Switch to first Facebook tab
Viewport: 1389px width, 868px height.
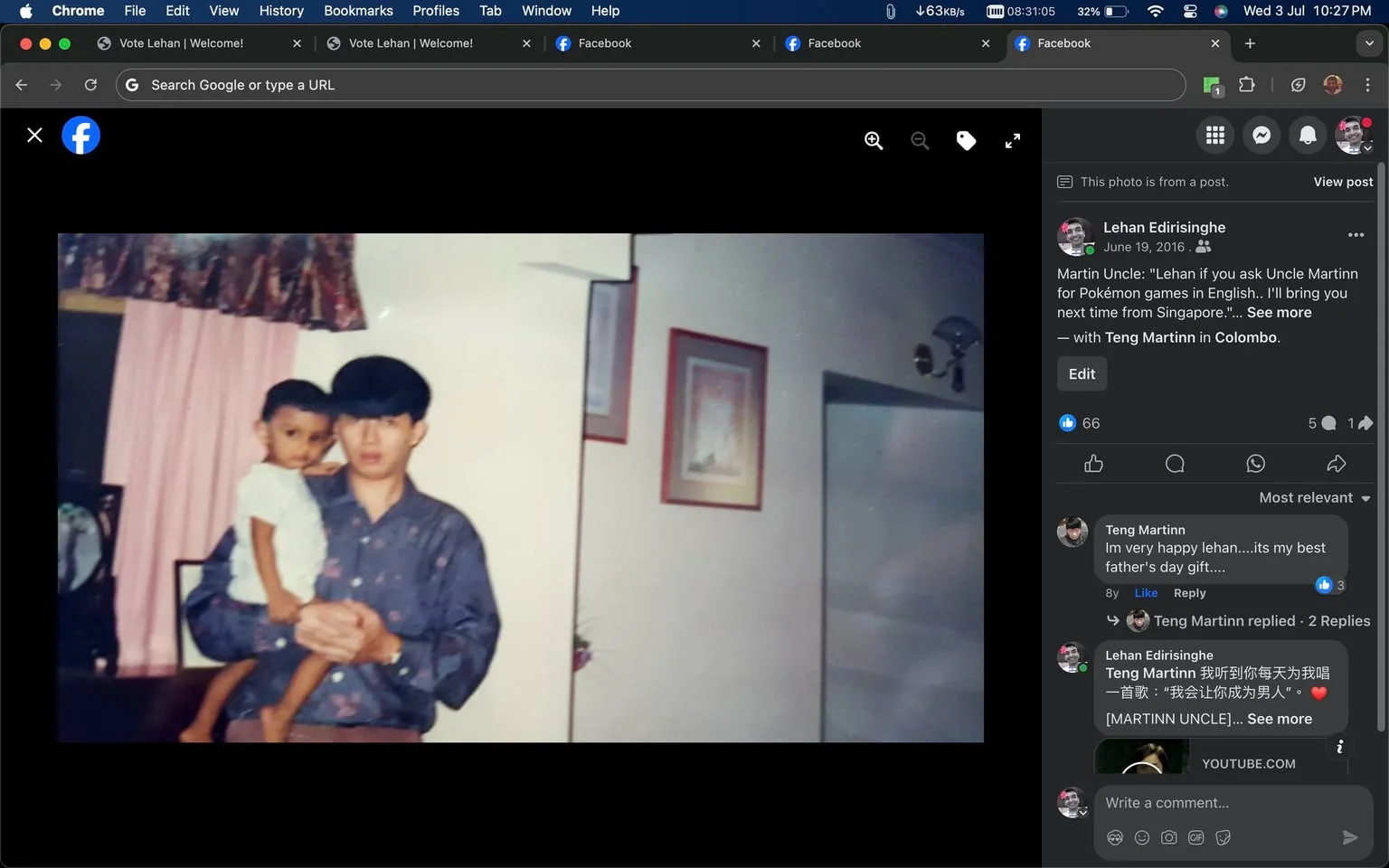click(658, 43)
